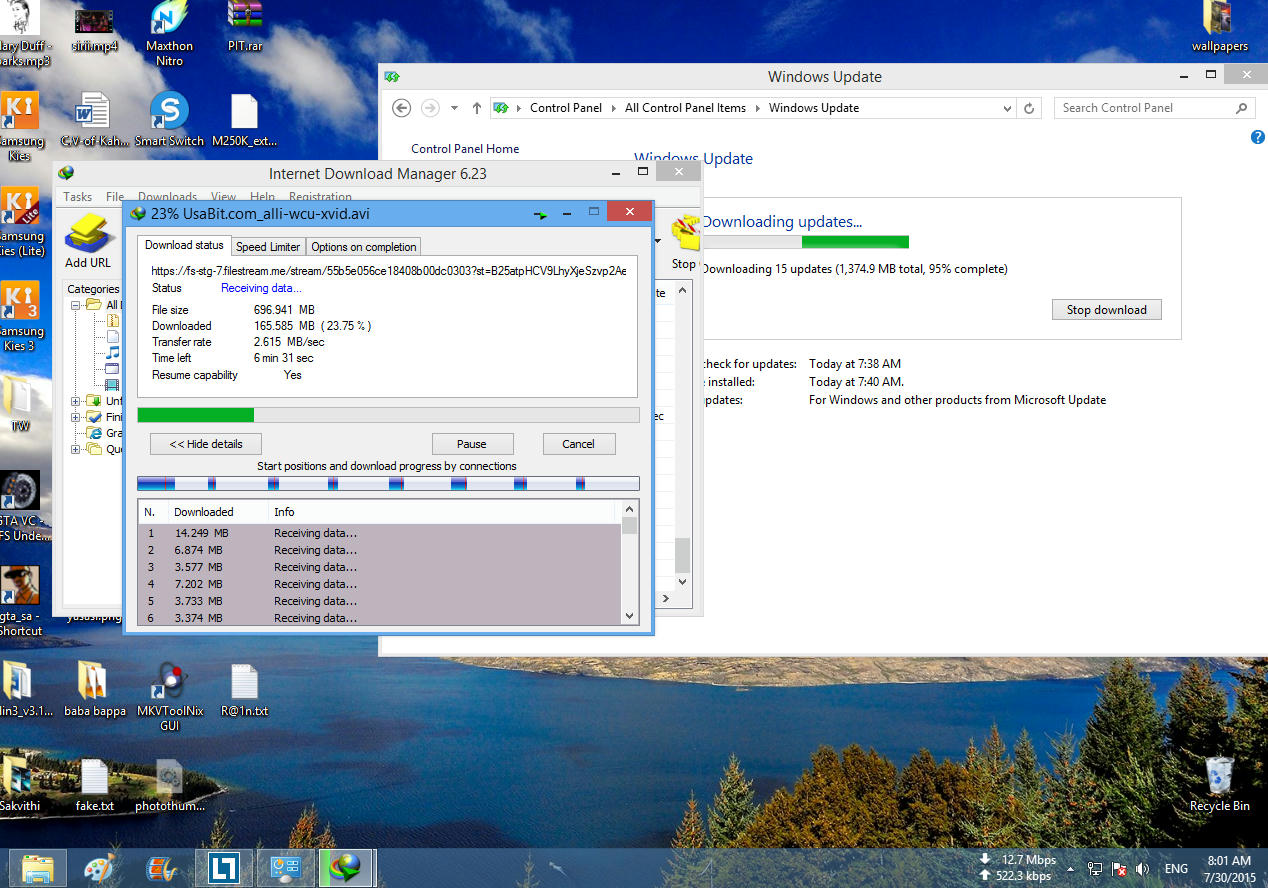The image size is (1268, 888).
Task: Select the music category icon in IDM tree
Action: [x=112, y=353]
